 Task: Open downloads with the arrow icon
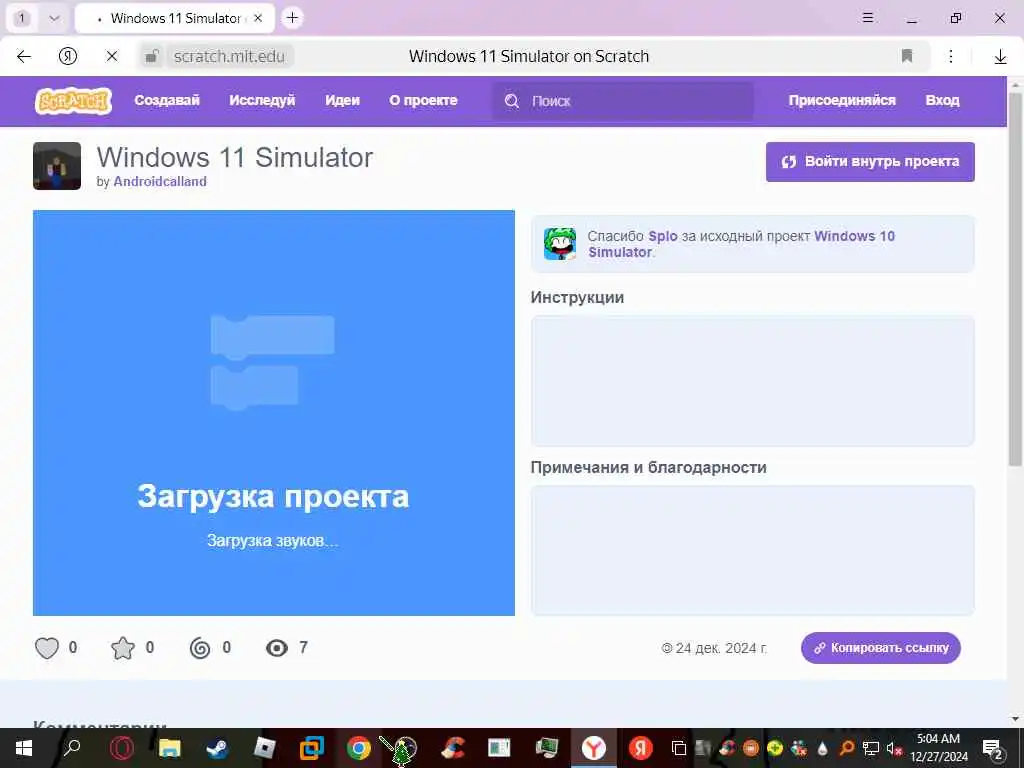(1000, 57)
